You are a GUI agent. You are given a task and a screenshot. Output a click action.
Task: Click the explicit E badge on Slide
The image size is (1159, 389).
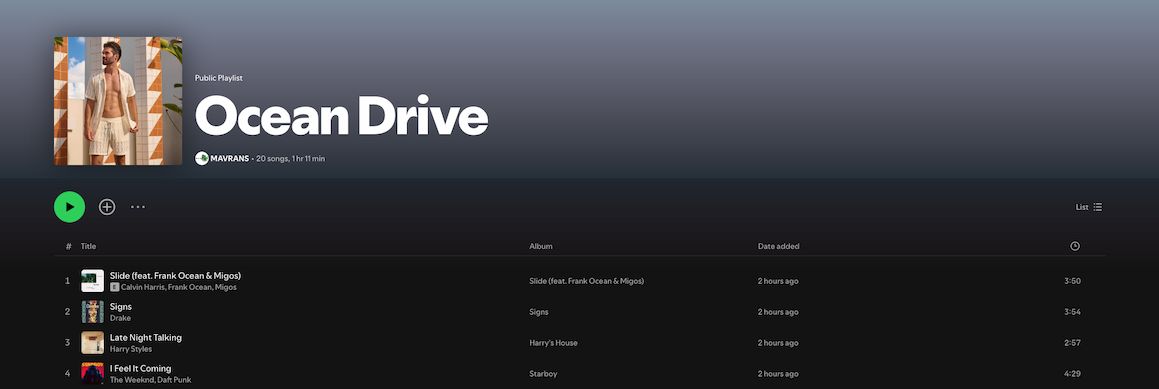pos(115,287)
